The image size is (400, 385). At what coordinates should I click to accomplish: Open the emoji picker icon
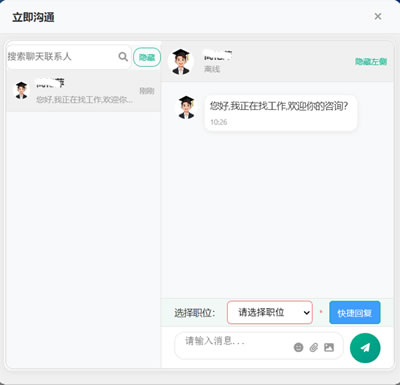298,347
